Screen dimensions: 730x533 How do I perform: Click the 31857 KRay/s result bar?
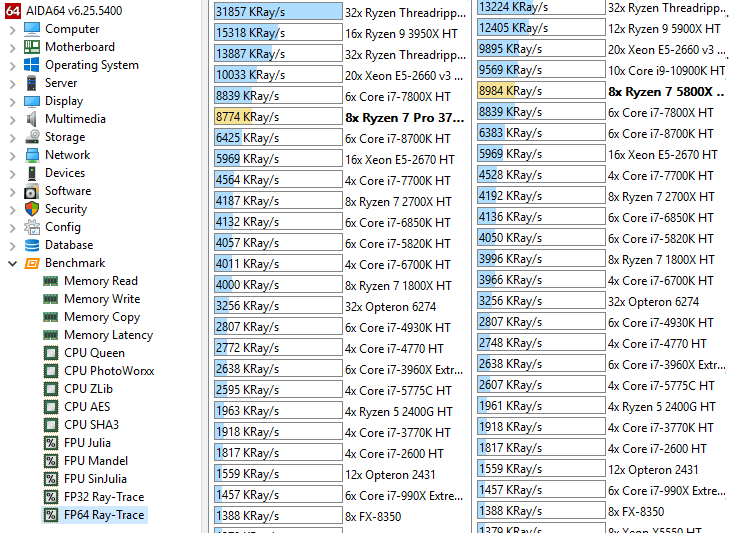pyautogui.click(x=278, y=12)
